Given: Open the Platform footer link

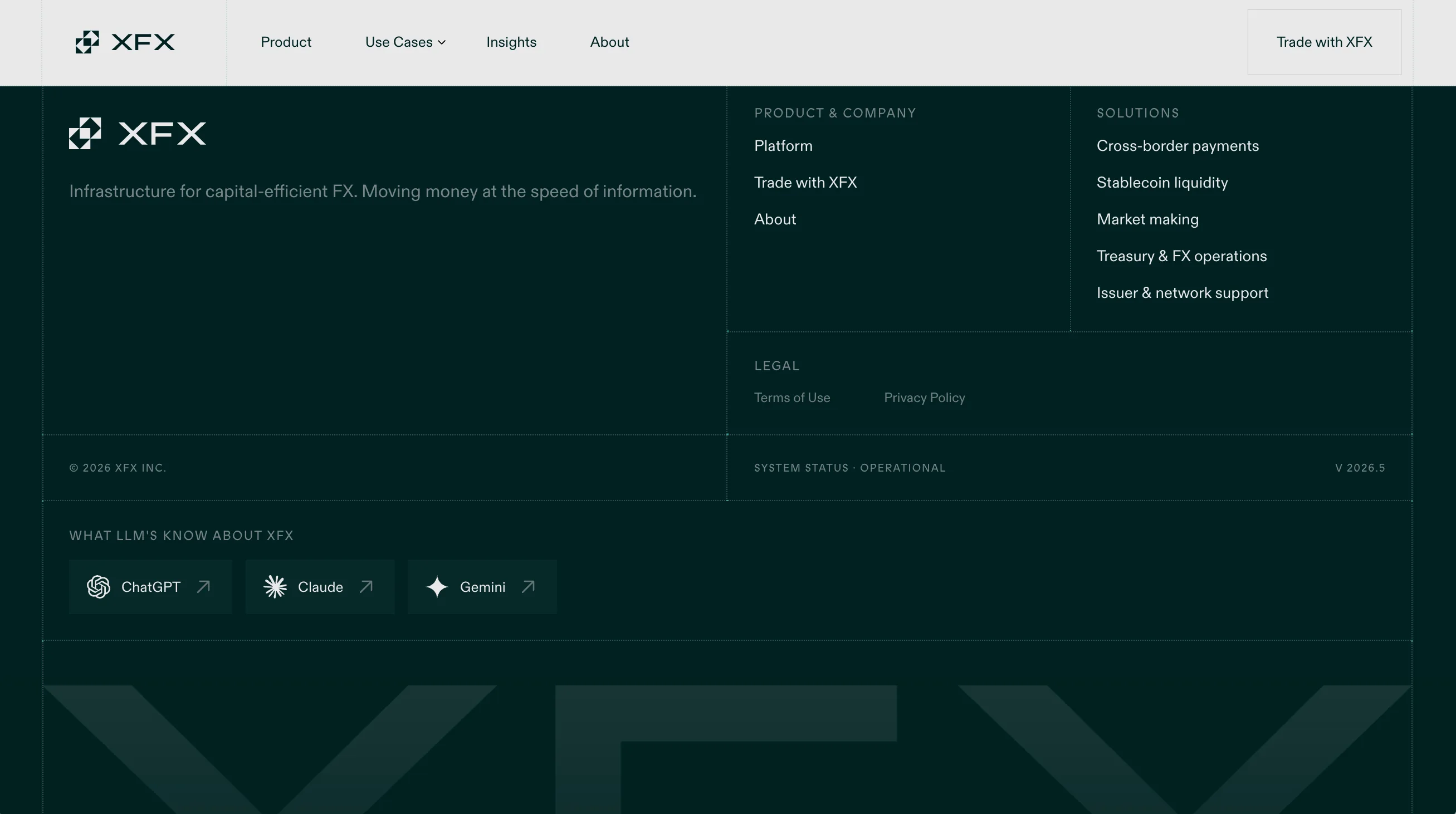Looking at the screenshot, I should (x=783, y=146).
